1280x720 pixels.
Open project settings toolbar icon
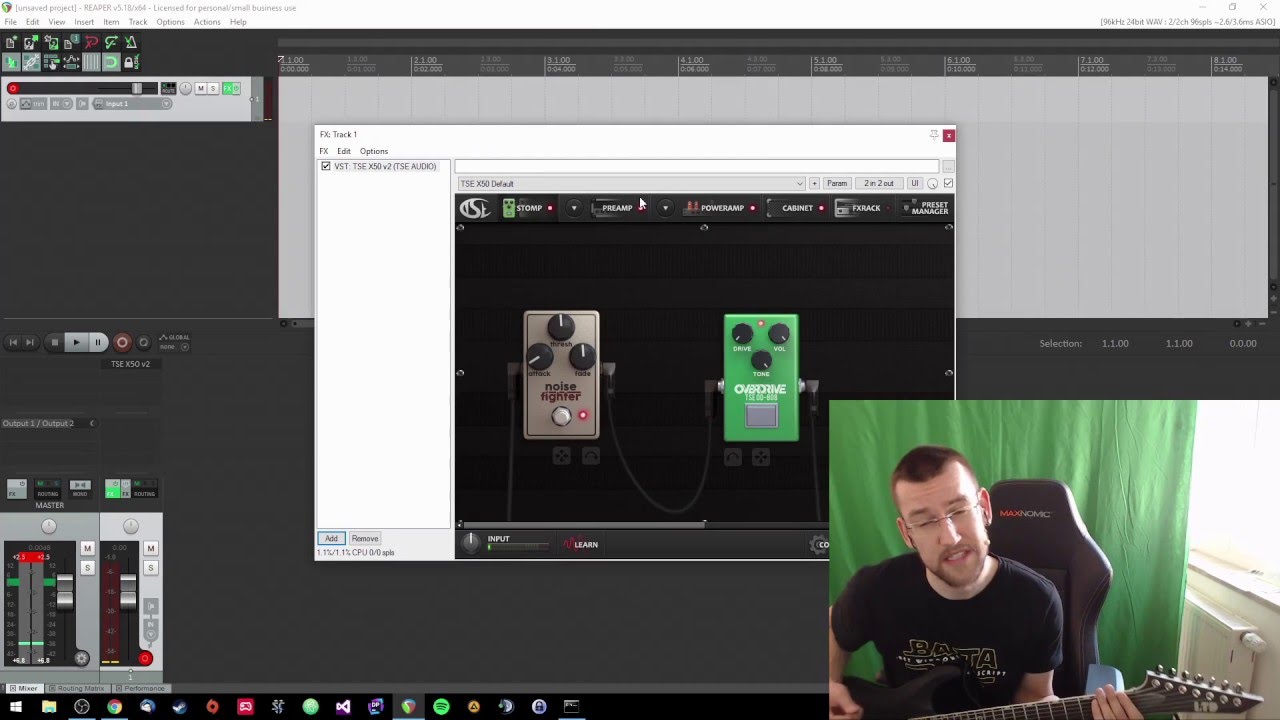(71, 42)
